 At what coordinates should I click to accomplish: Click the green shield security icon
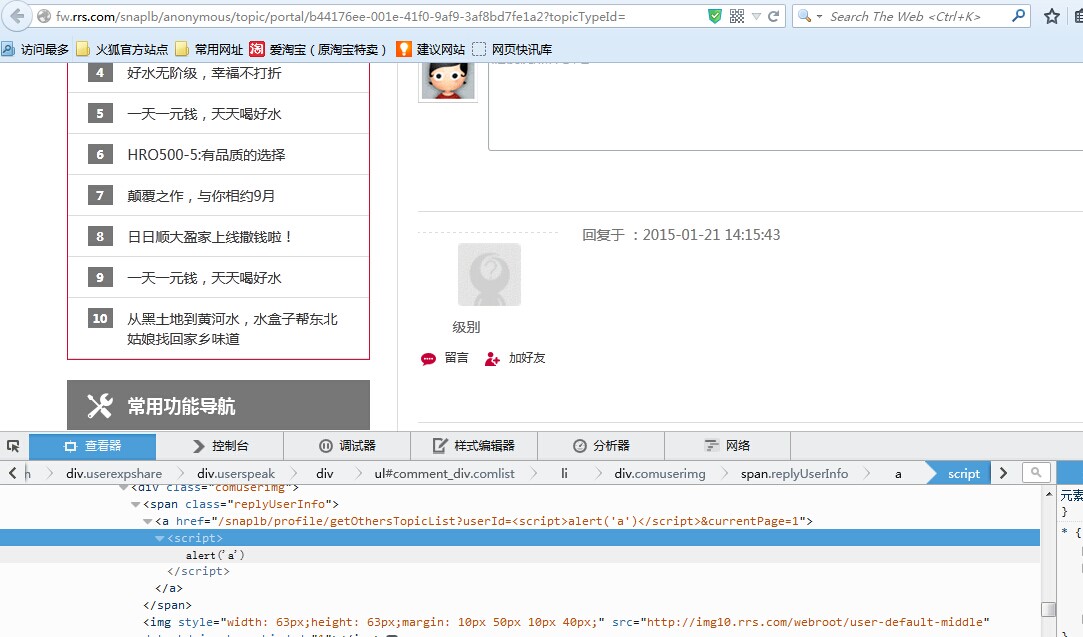click(x=715, y=16)
